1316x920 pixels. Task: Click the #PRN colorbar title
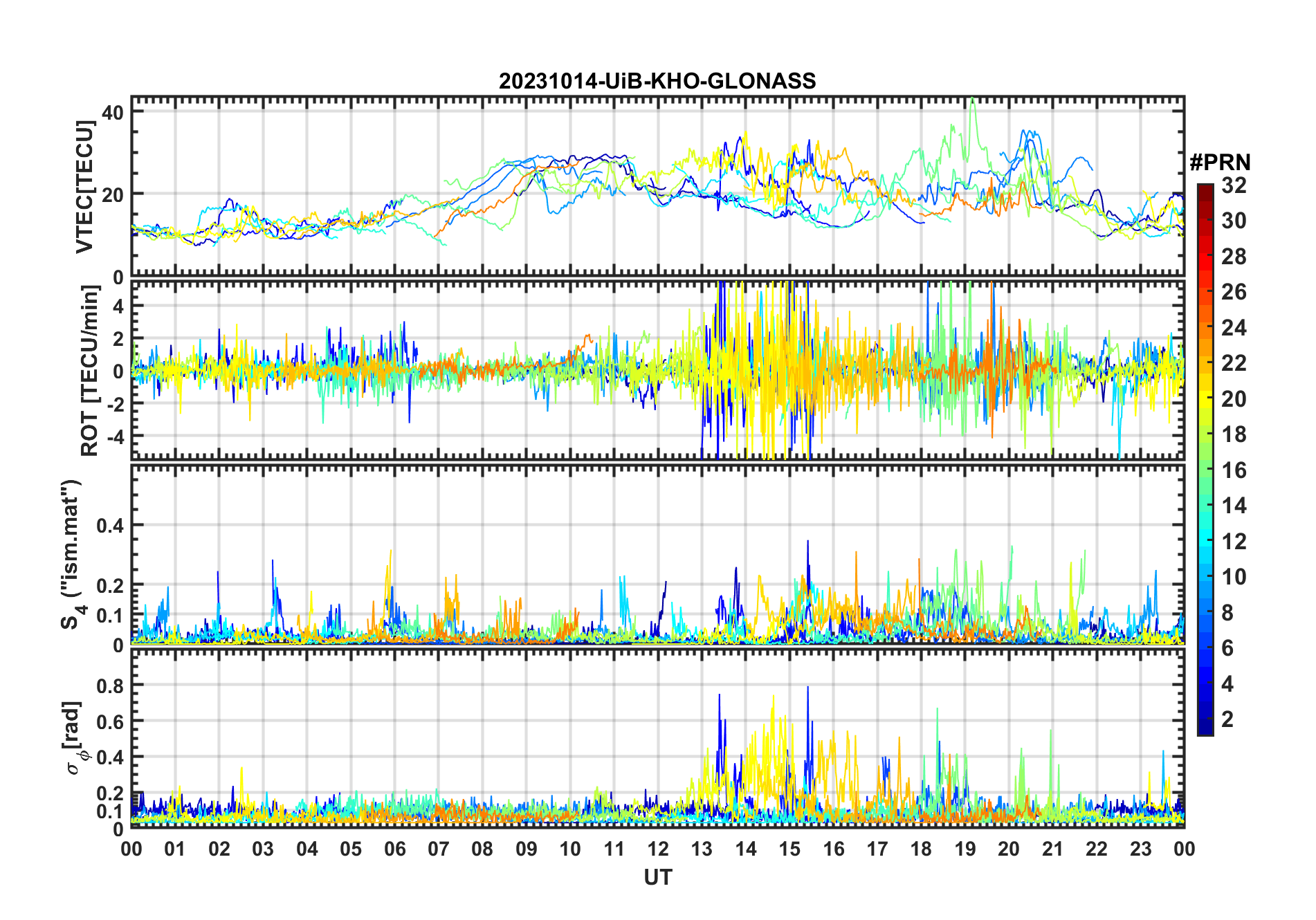click(1220, 163)
